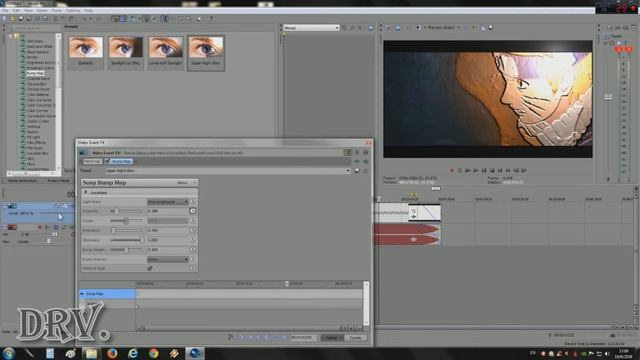Click the Open folder icon in main toolbar
The width and height of the screenshot is (640, 360).
click(13, 19)
